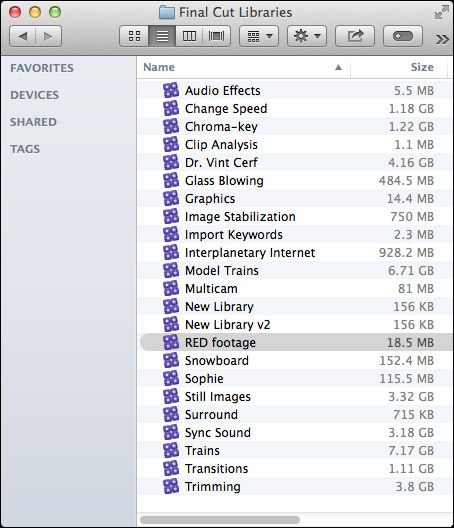Image resolution: width=454 pixels, height=528 pixels.
Task: Show hidden toolbar items via double chevron
Action: pos(442,39)
